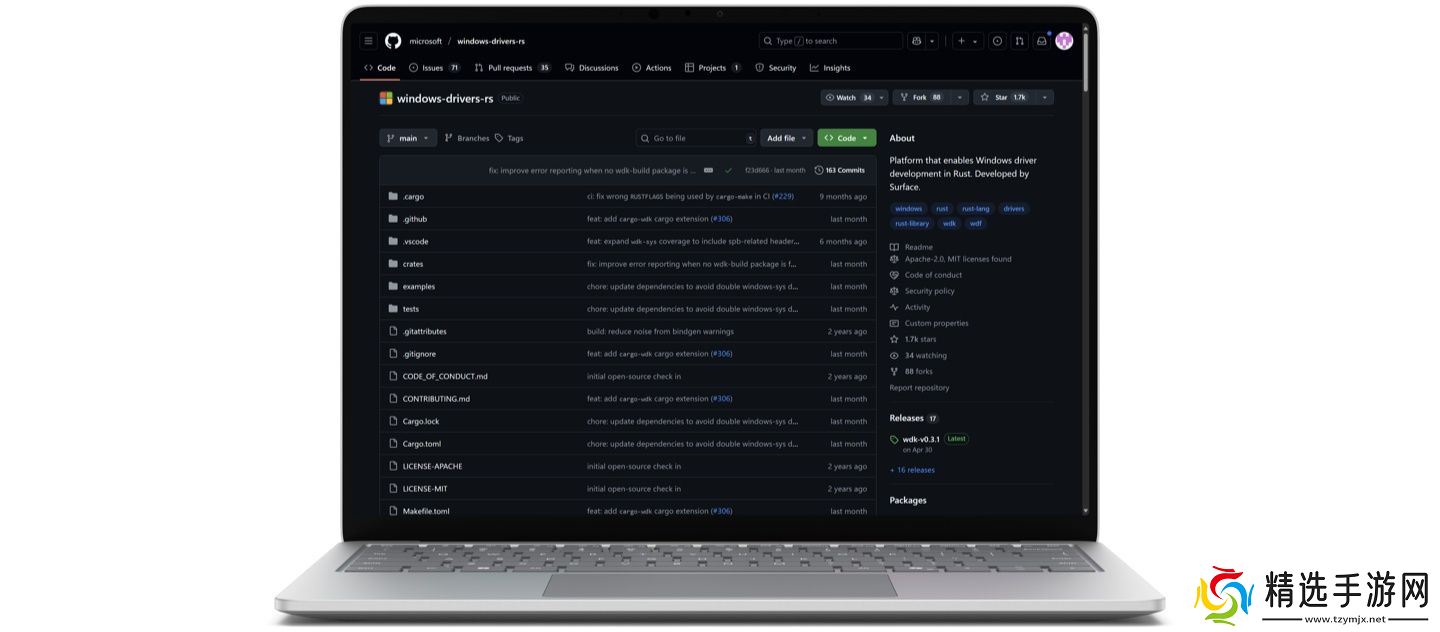Expand the Add file dropdown

[x=787, y=138]
